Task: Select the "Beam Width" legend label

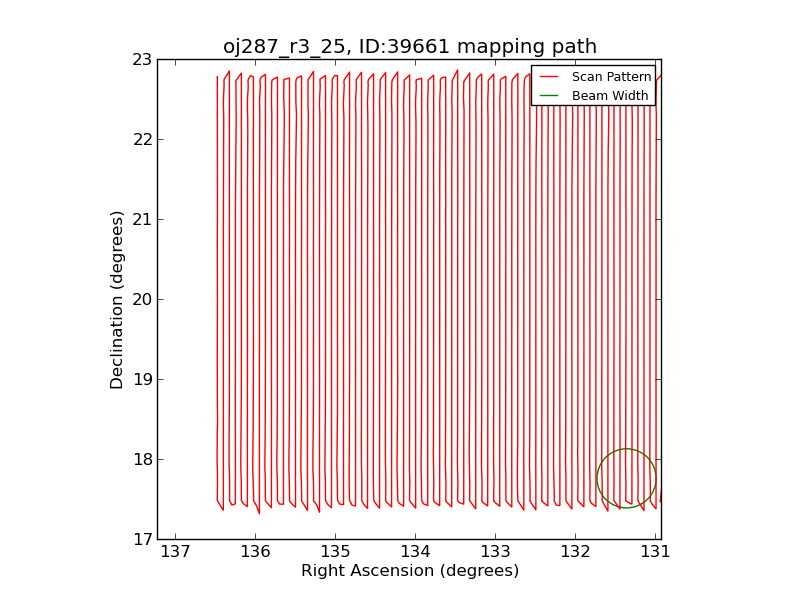Action: click(610, 96)
